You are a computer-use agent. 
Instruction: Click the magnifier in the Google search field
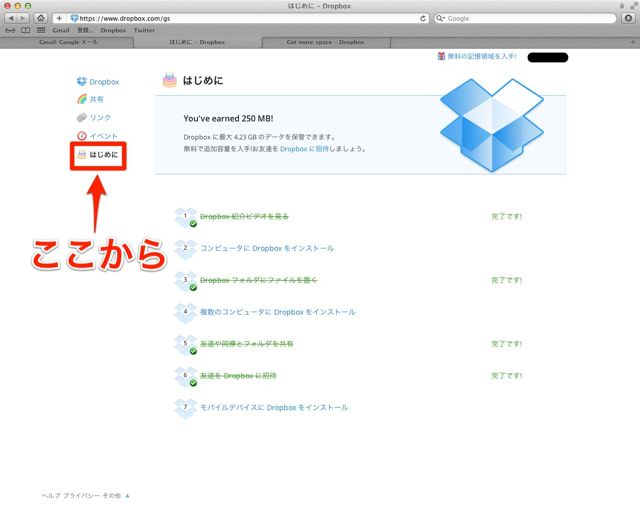pos(440,18)
